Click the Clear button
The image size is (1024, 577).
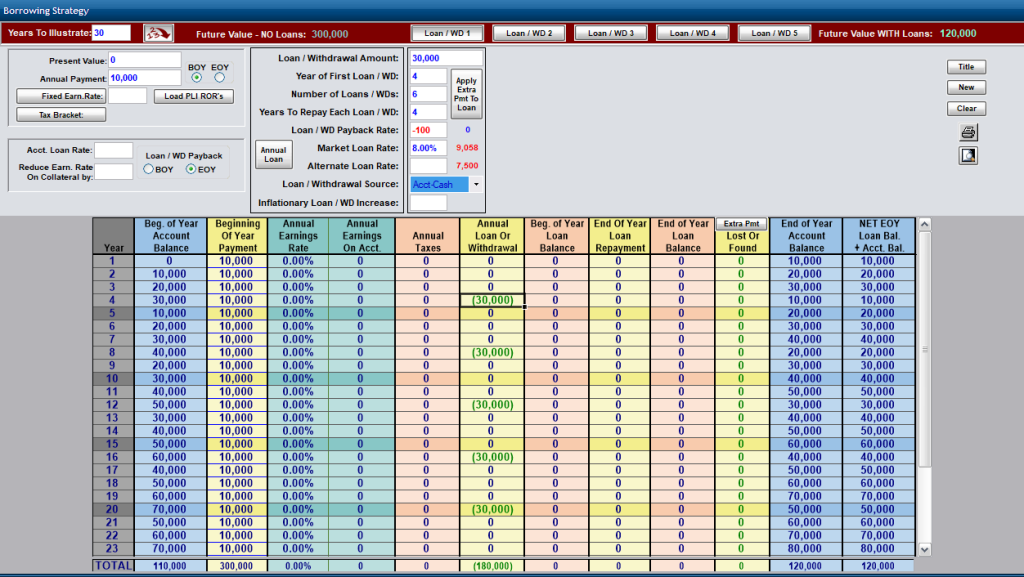967,108
